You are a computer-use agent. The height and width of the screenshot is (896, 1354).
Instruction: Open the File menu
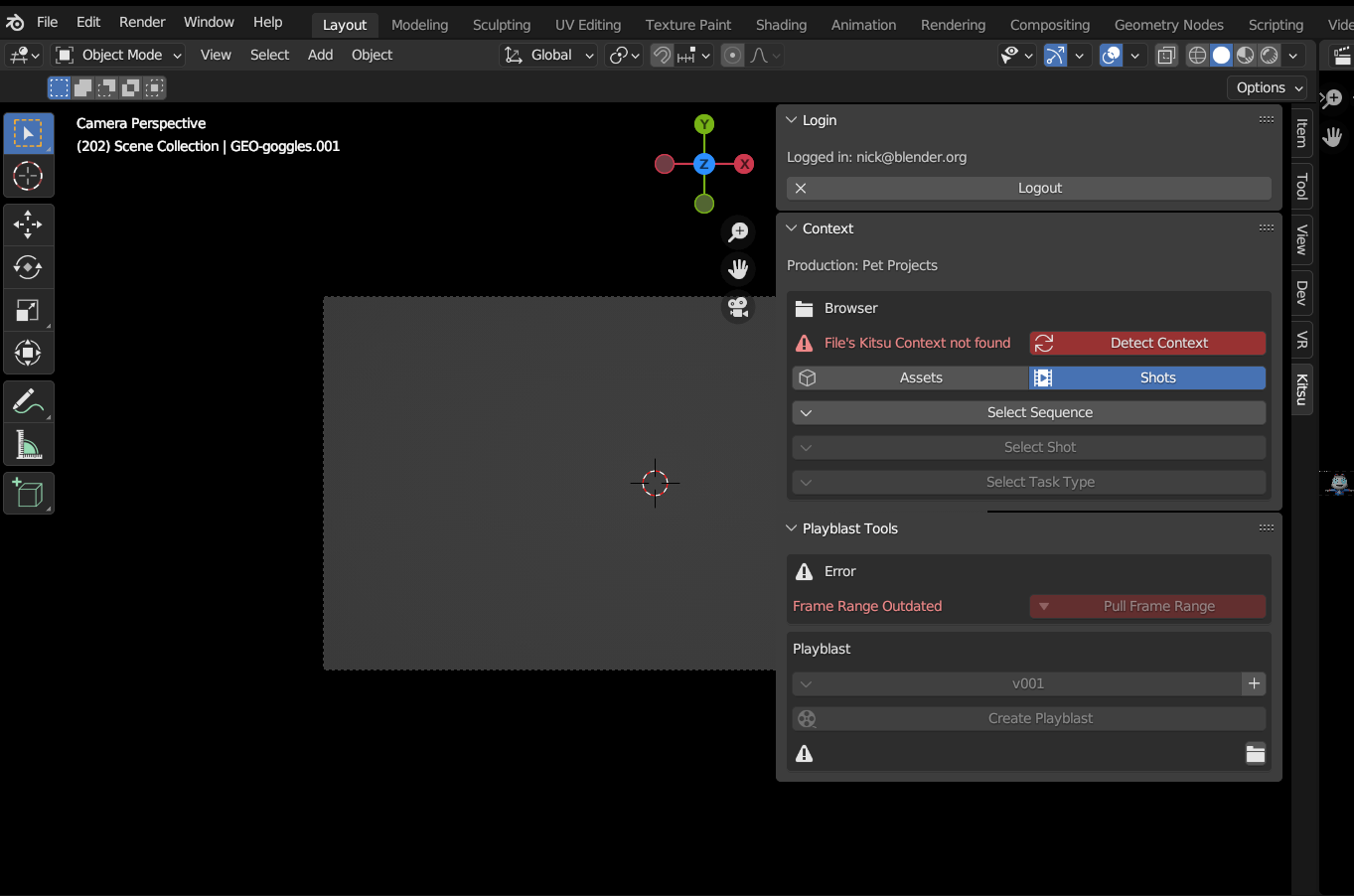tap(47, 22)
